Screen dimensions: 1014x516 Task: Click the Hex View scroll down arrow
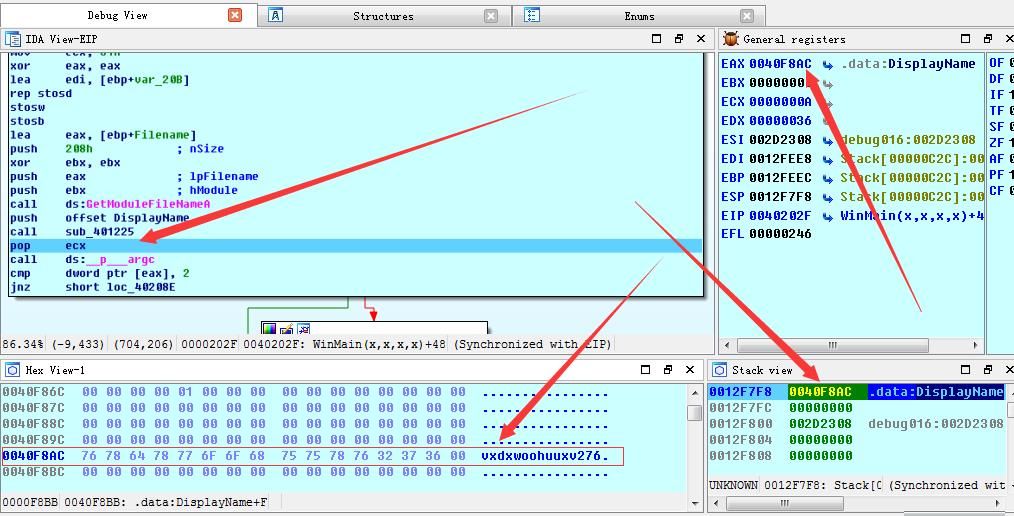pyautogui.click(x=695, y=503)
